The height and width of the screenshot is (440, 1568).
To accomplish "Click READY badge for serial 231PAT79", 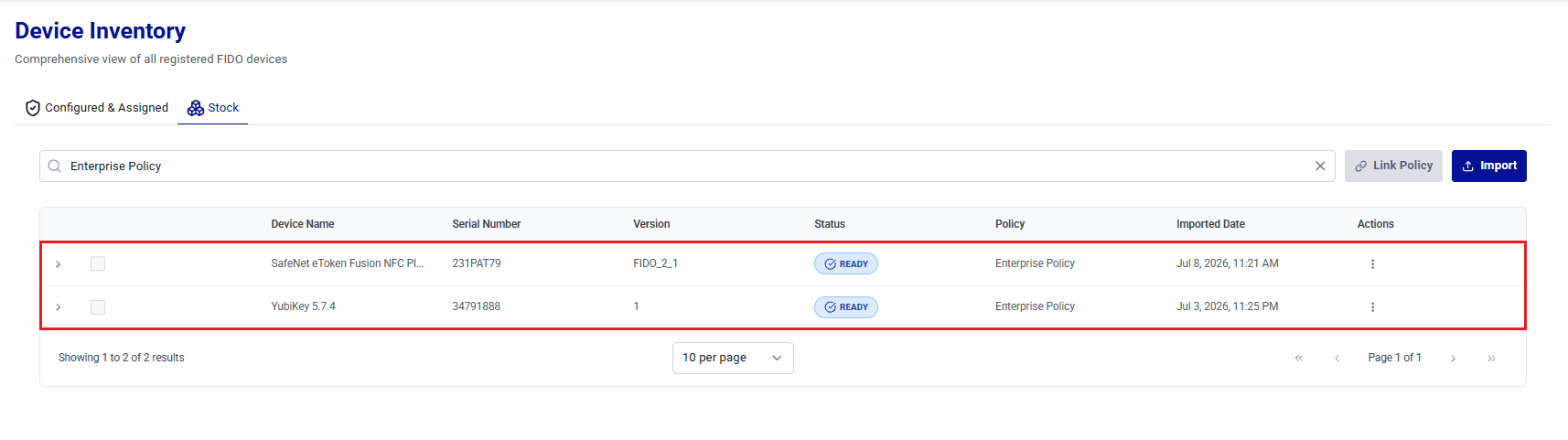I will tap(846, 264).
